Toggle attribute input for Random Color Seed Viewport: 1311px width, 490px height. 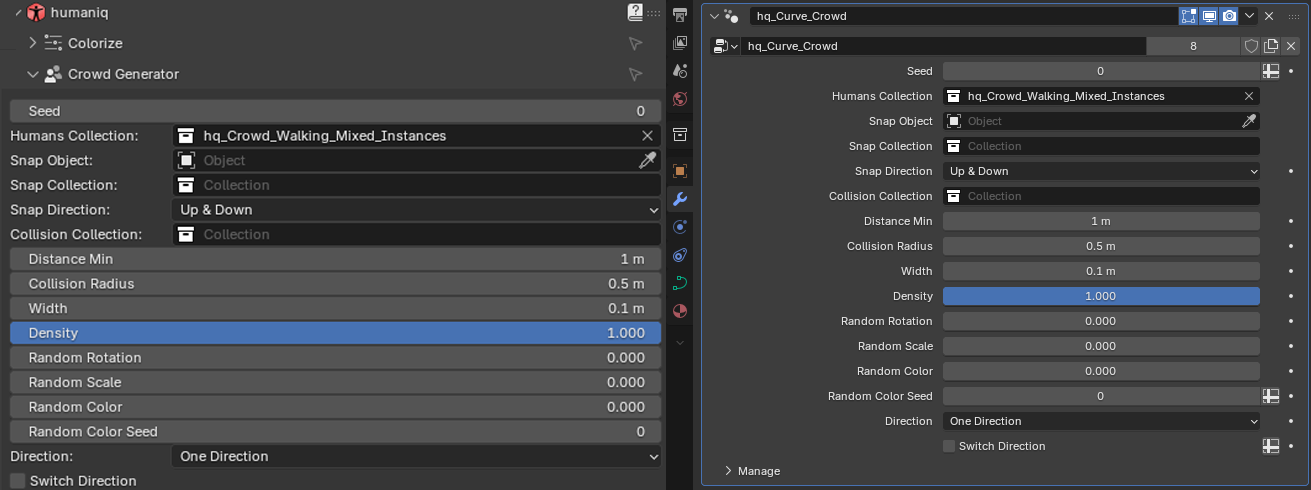click(1270, 396)
